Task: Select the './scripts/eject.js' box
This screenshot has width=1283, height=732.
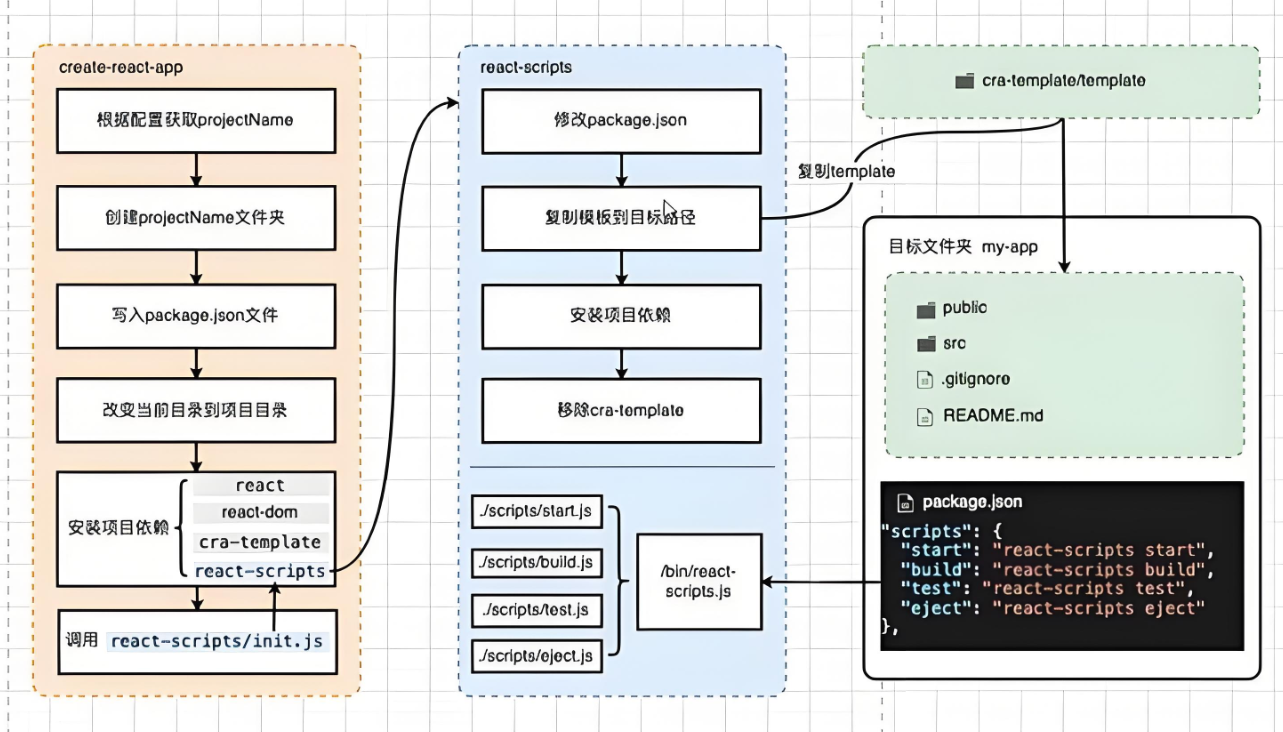Action: point(536,657)
